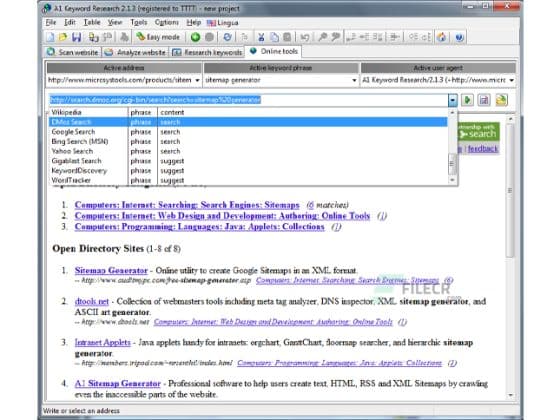Image resolution: width=560 pixels, height=420 pixels.
Task: Click the blue Help question-mark icon
Action: pyautogui.click(x=459, y=37)
